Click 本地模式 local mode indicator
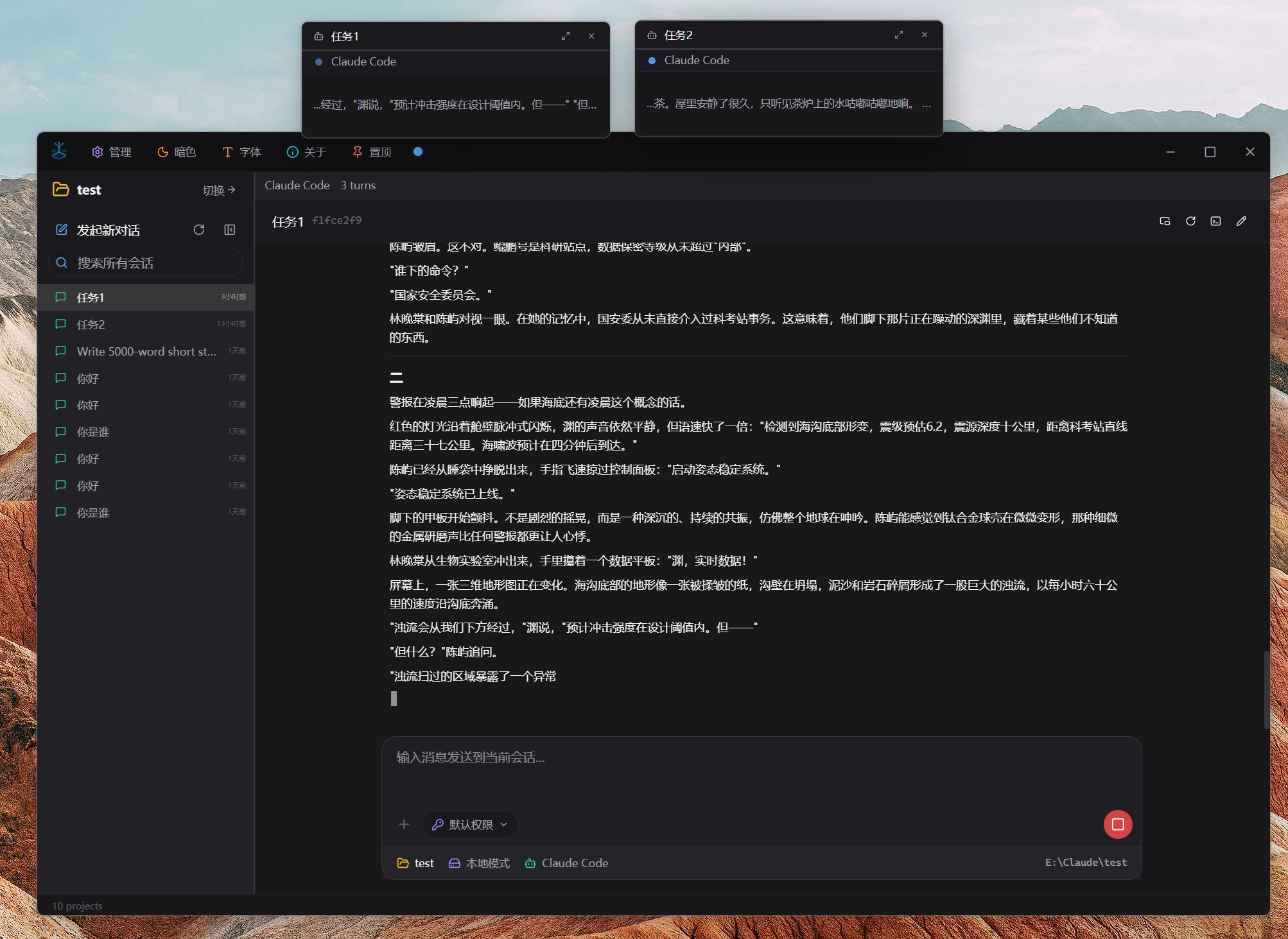Image resolution: width=1288 pixels, height=939 pixels. coord(479,863)
